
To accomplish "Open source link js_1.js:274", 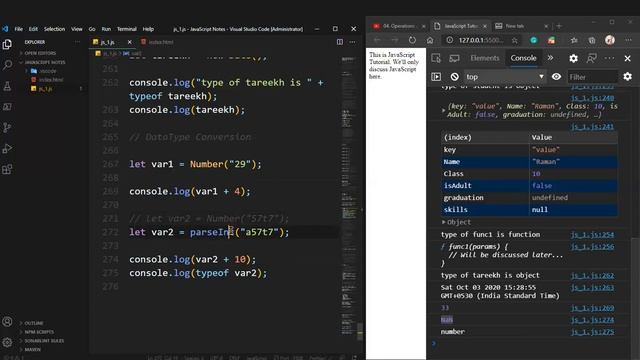I will 592,320.
